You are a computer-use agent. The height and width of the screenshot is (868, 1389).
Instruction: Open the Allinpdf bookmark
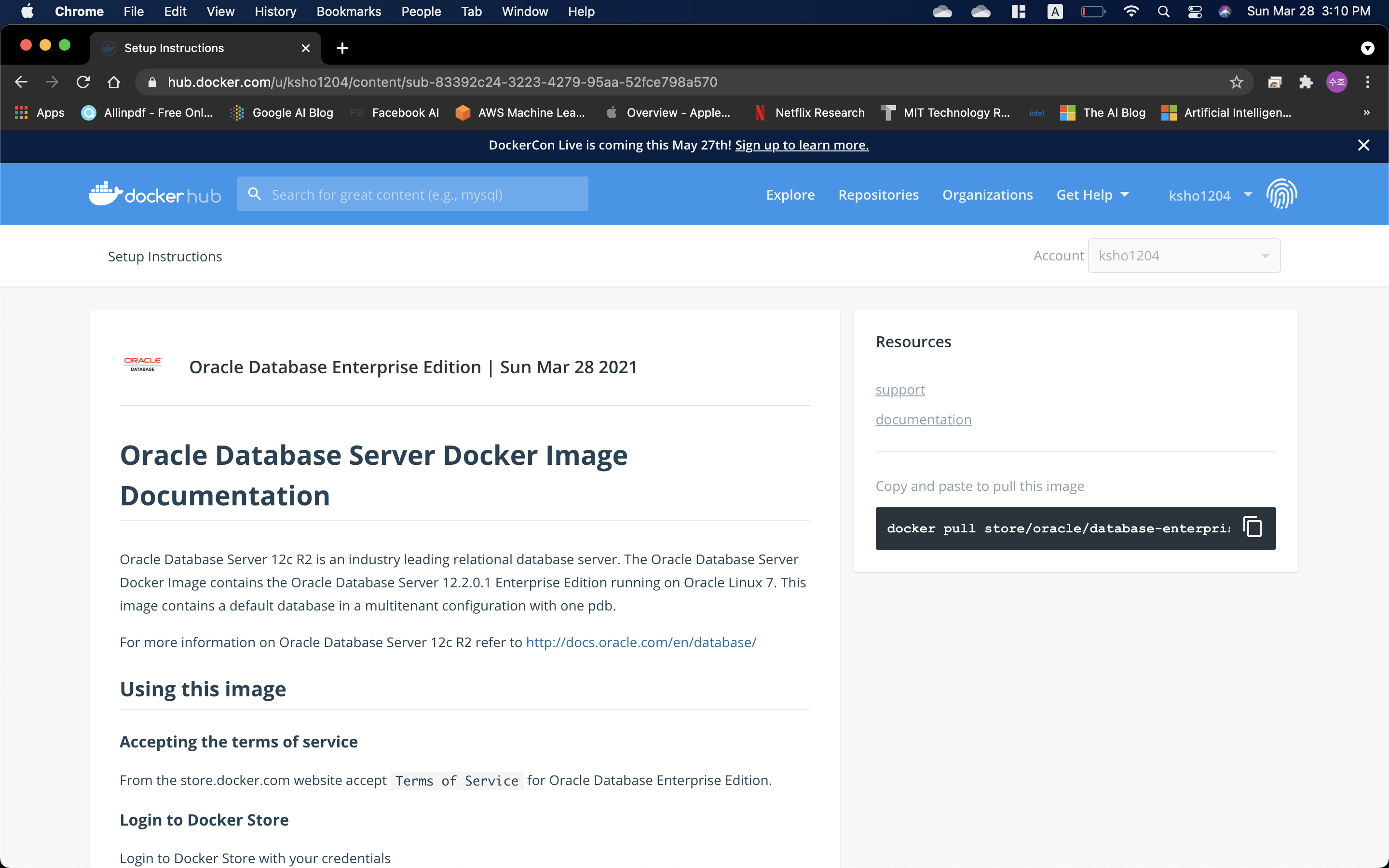pyautogui.click(x=147, y=112)
